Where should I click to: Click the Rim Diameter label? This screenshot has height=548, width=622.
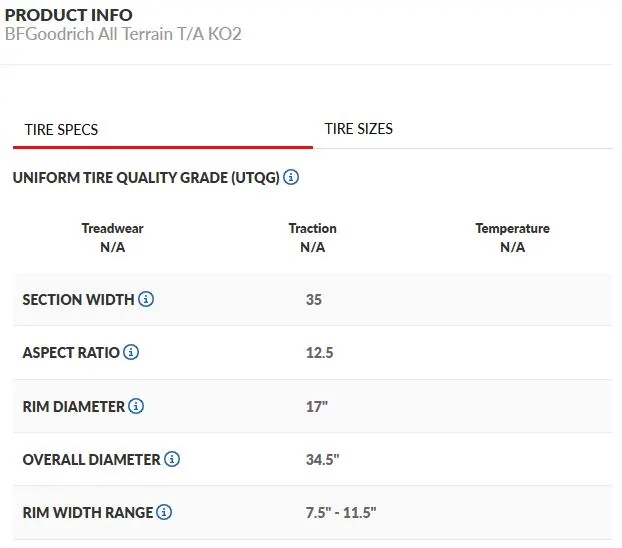74,407
